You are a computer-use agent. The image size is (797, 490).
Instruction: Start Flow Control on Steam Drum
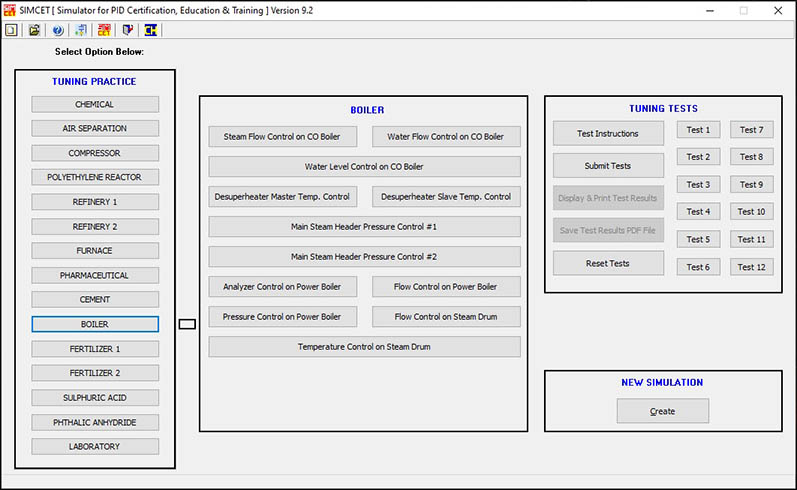pos(446,317)
